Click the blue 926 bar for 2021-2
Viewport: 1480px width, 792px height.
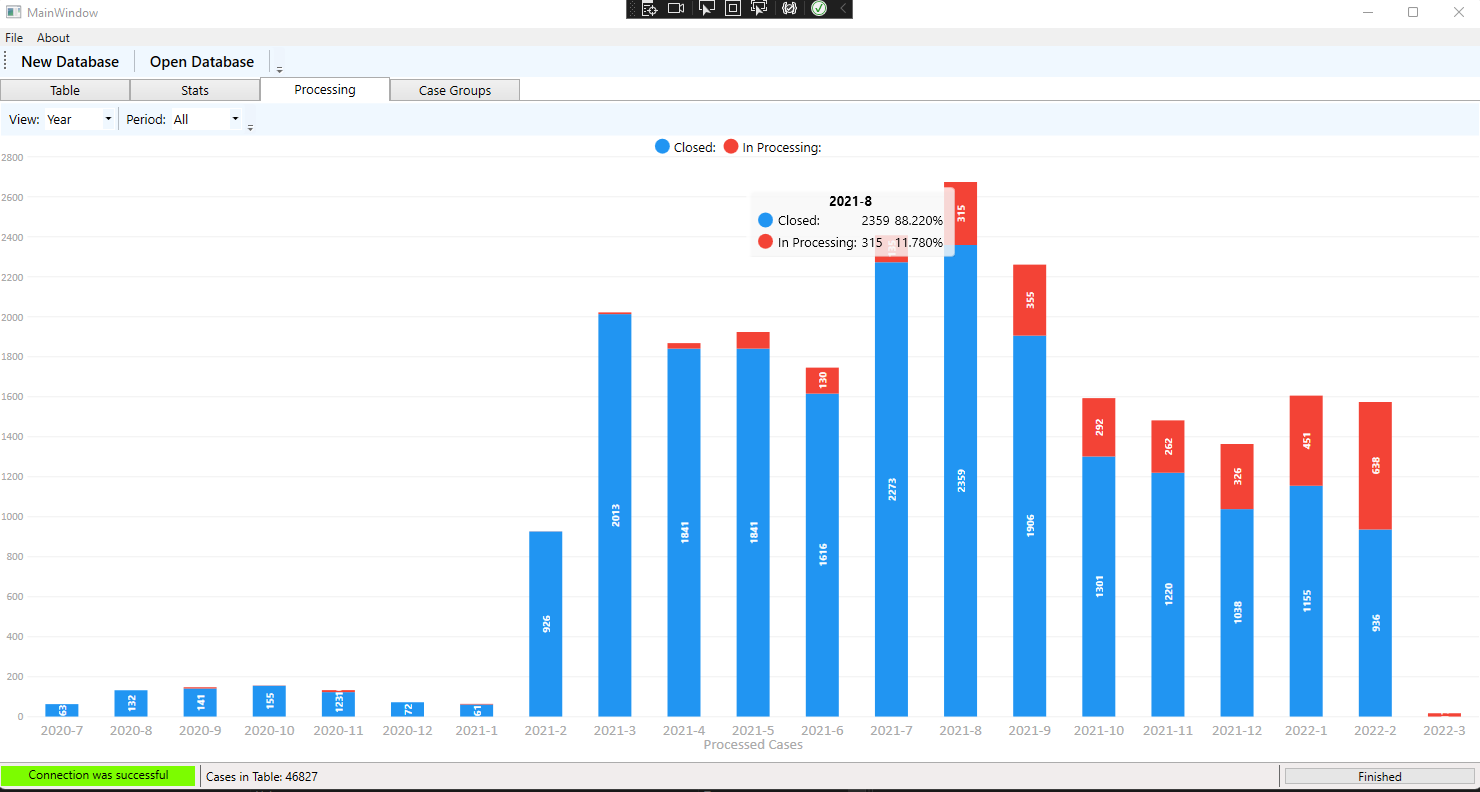pyautogui.click(x=546, y=624)
